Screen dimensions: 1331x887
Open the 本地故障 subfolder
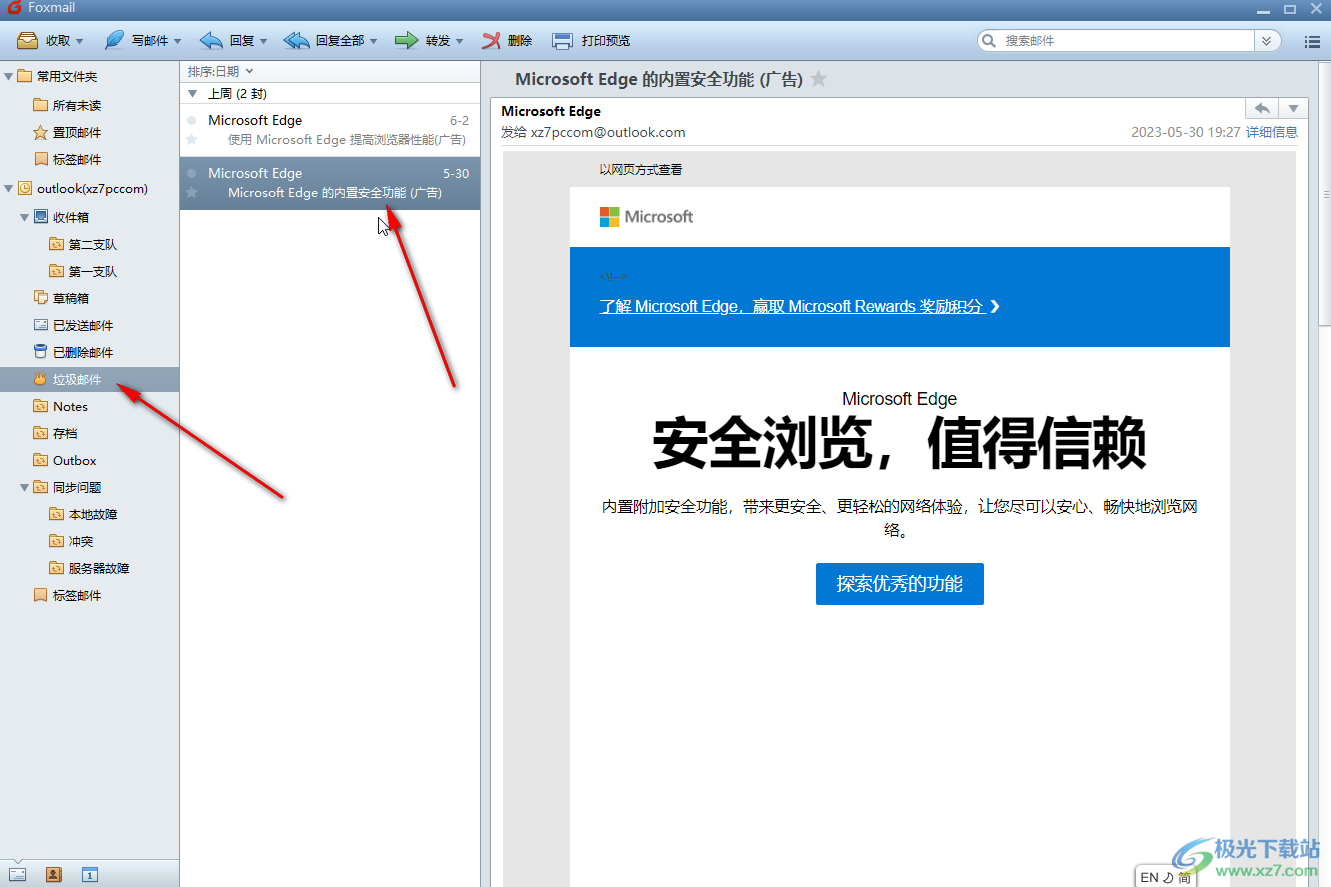point(93,514)
